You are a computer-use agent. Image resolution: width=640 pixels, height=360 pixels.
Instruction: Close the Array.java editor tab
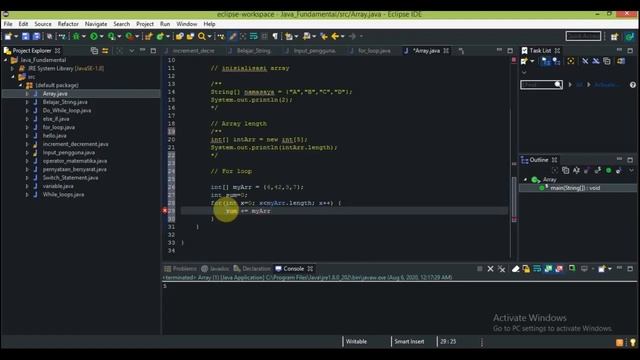(x=446, y=51)
